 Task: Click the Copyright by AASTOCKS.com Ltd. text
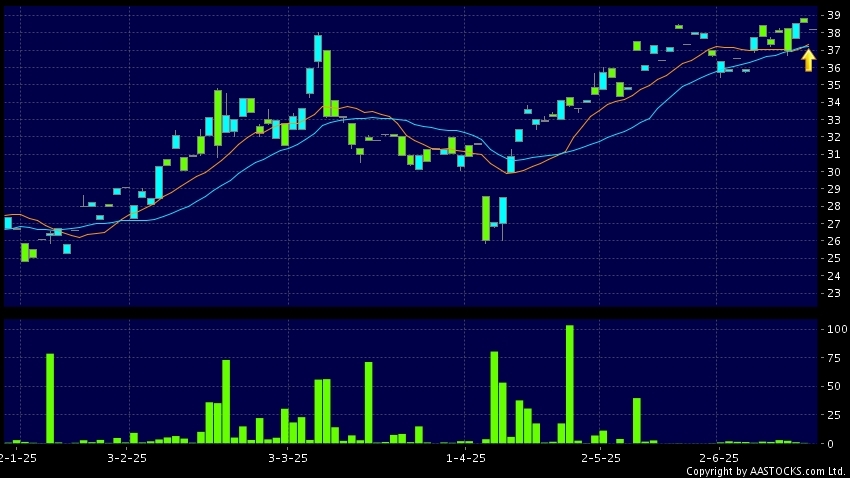[x=765, y=471]
